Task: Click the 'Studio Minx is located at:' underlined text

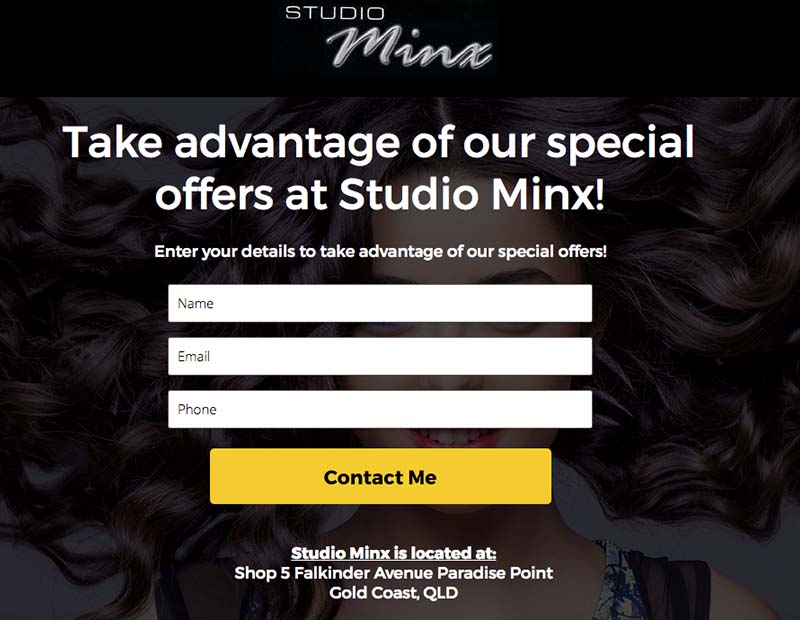Action: (x=393, y=553)
